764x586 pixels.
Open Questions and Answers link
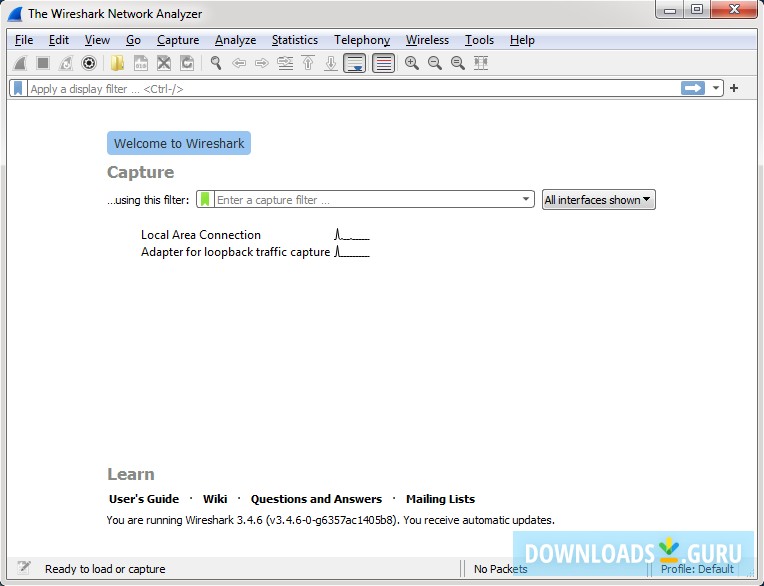[316, 499]
